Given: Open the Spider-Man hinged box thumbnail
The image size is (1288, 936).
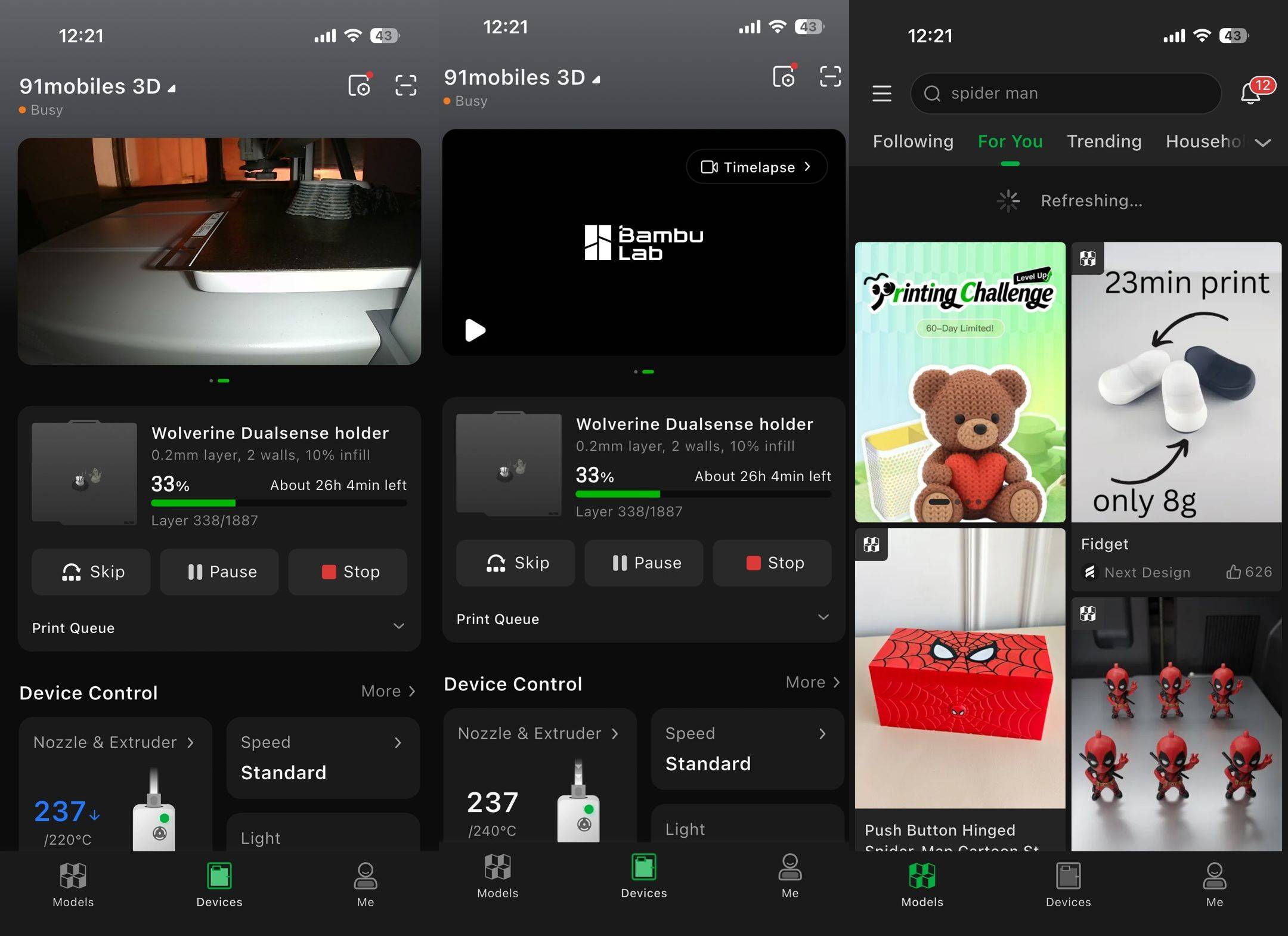Looking at the screenshot, I should point(959,668).
